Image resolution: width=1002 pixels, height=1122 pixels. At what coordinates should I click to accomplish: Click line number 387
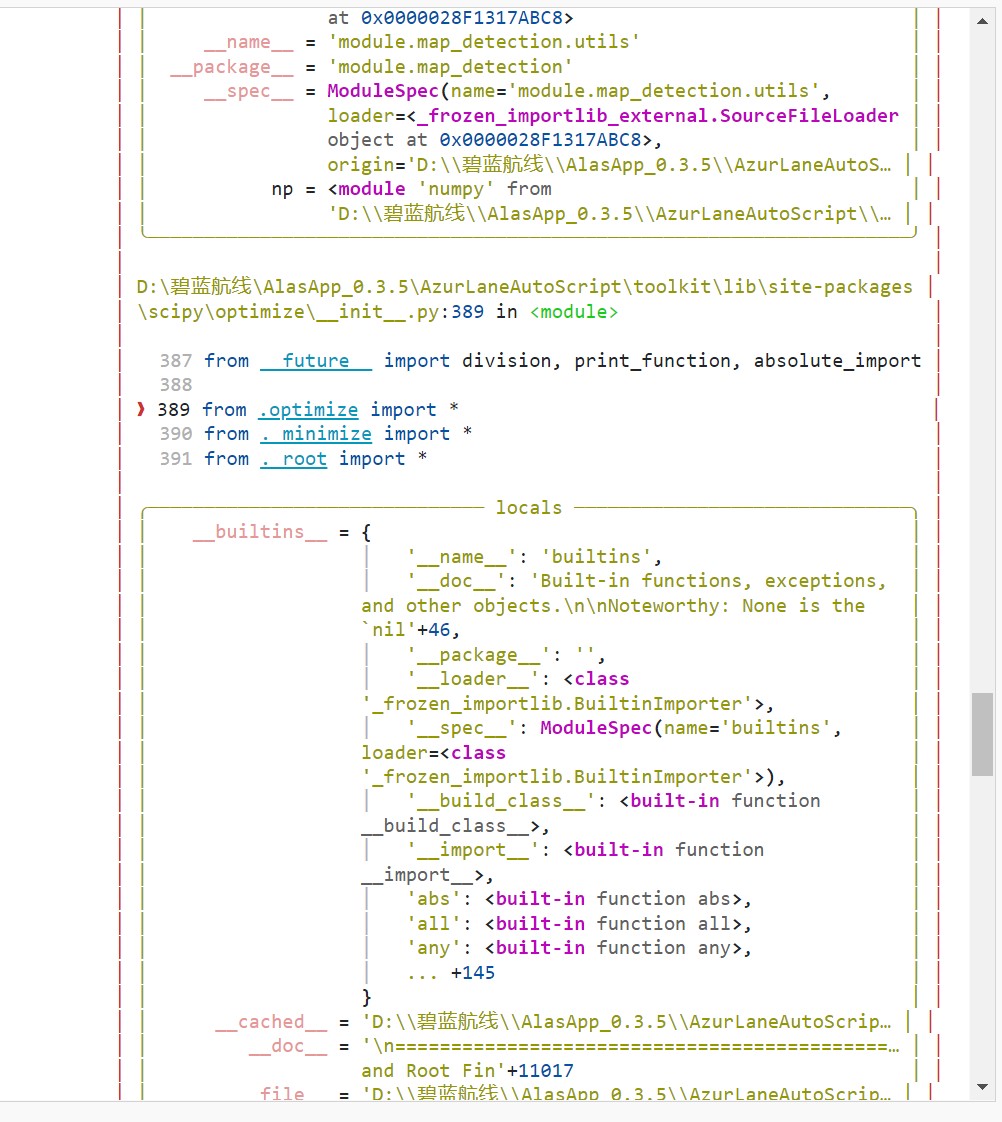[175, 361]
